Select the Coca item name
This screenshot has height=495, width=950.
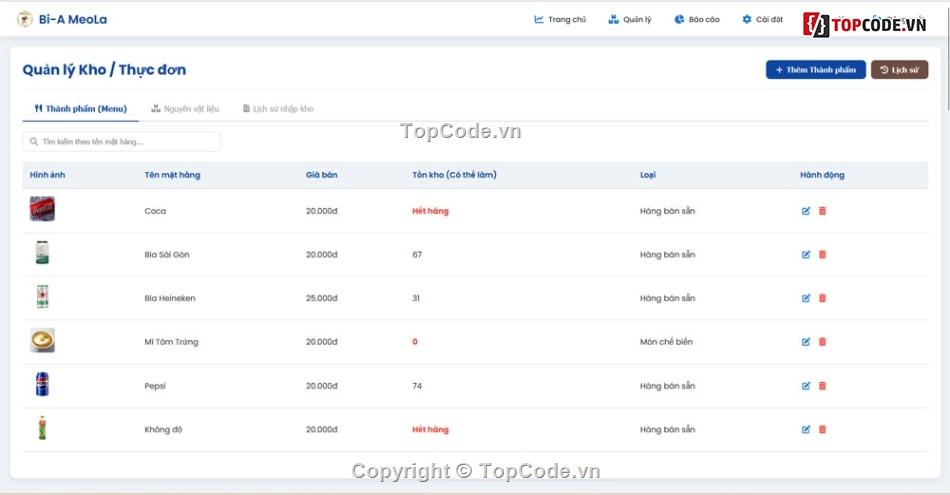155,211
